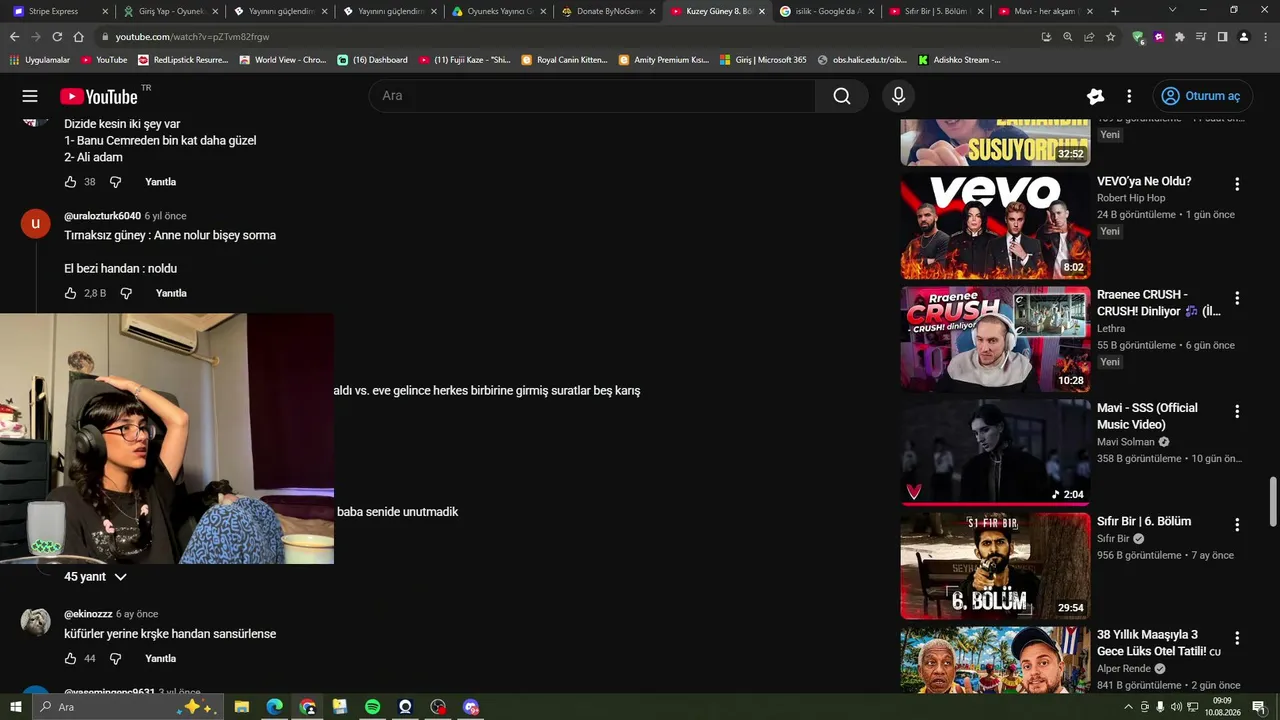Viewport: 1280px width, 720px height.
Task: Open the Windows notification center
Action: point(1259,707)
